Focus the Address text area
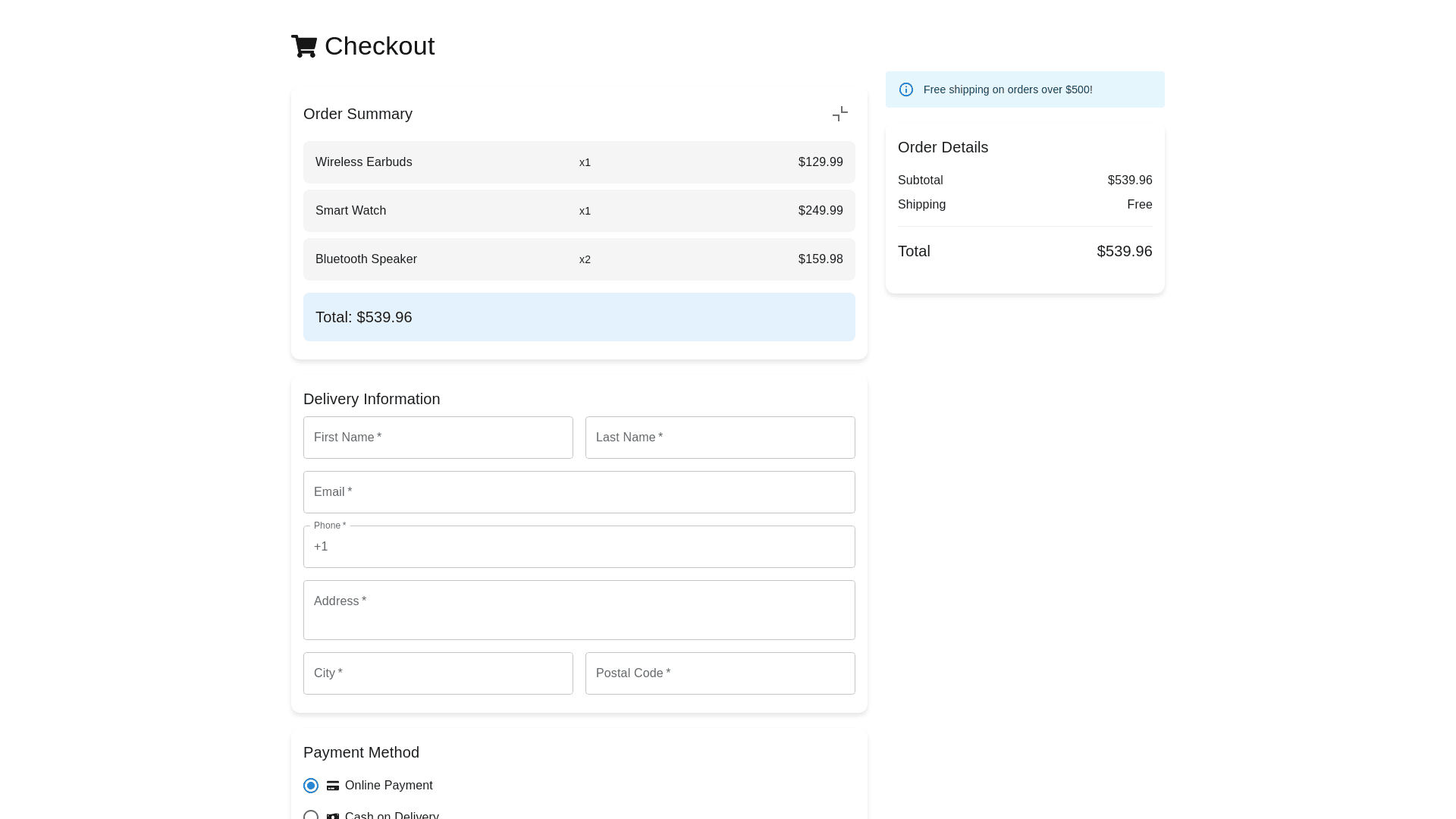Screen dimensions: 1456x819 tap(579, 610)
